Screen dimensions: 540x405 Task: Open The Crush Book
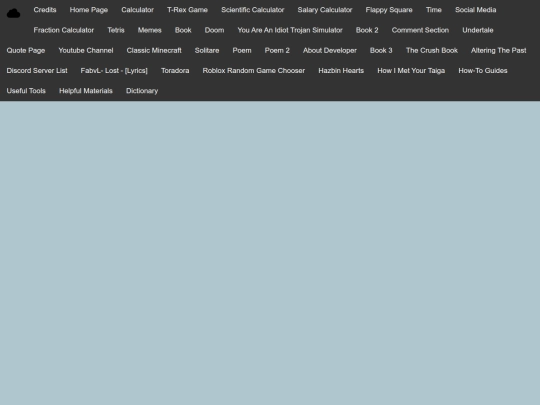[x=432, y=51]
